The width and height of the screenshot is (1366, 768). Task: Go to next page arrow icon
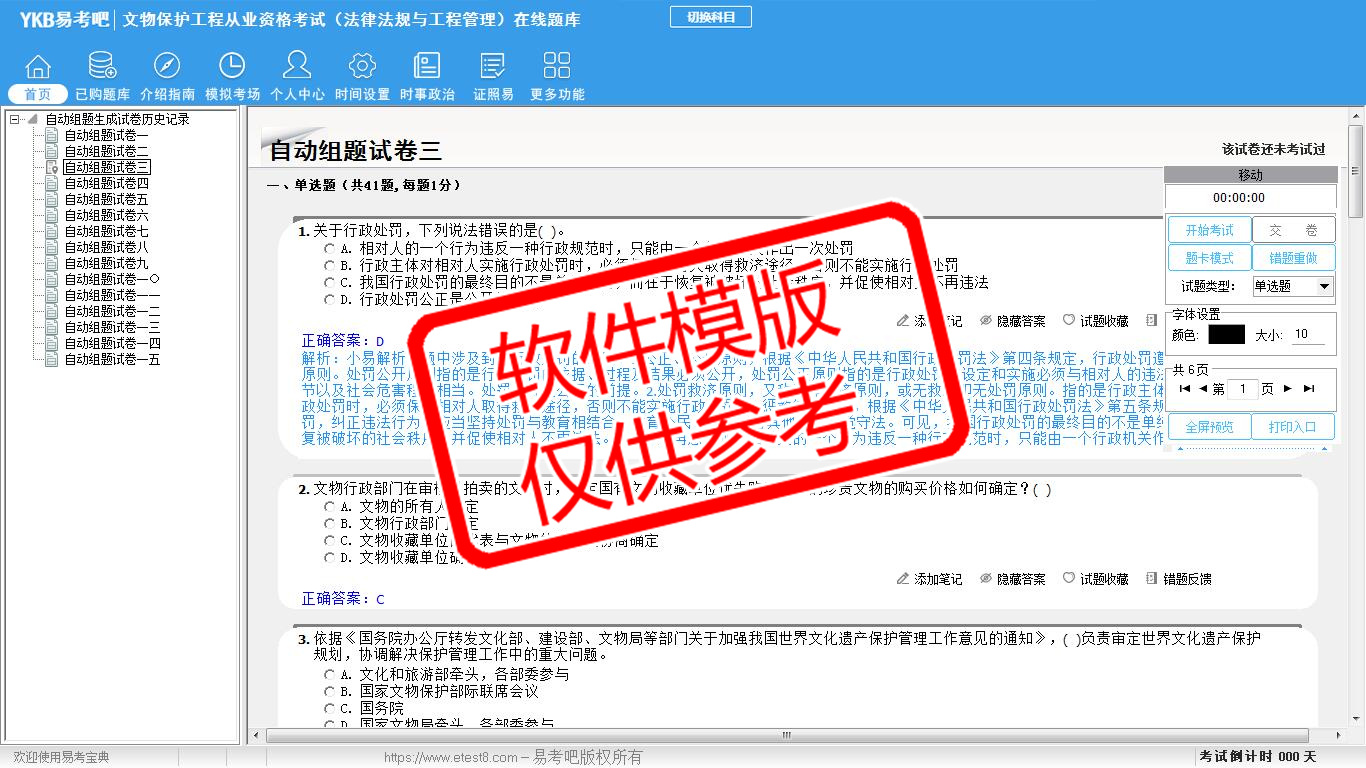tap(1288, 389)
